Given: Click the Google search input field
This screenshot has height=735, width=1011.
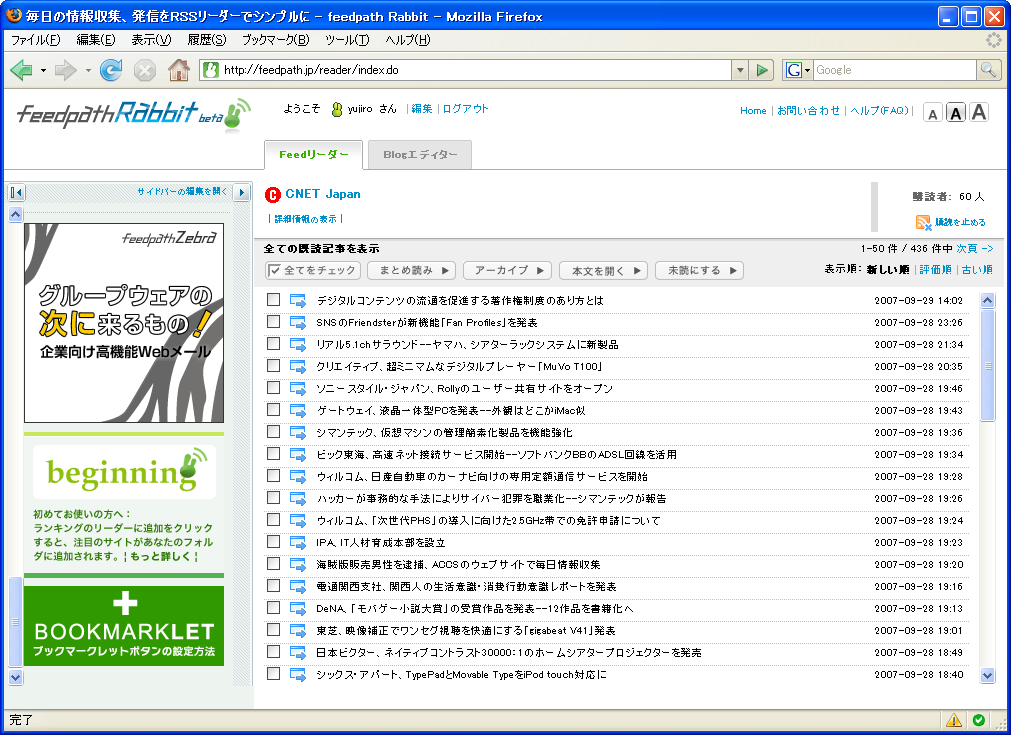Looking at the screenshot, I should pos(895,70).
